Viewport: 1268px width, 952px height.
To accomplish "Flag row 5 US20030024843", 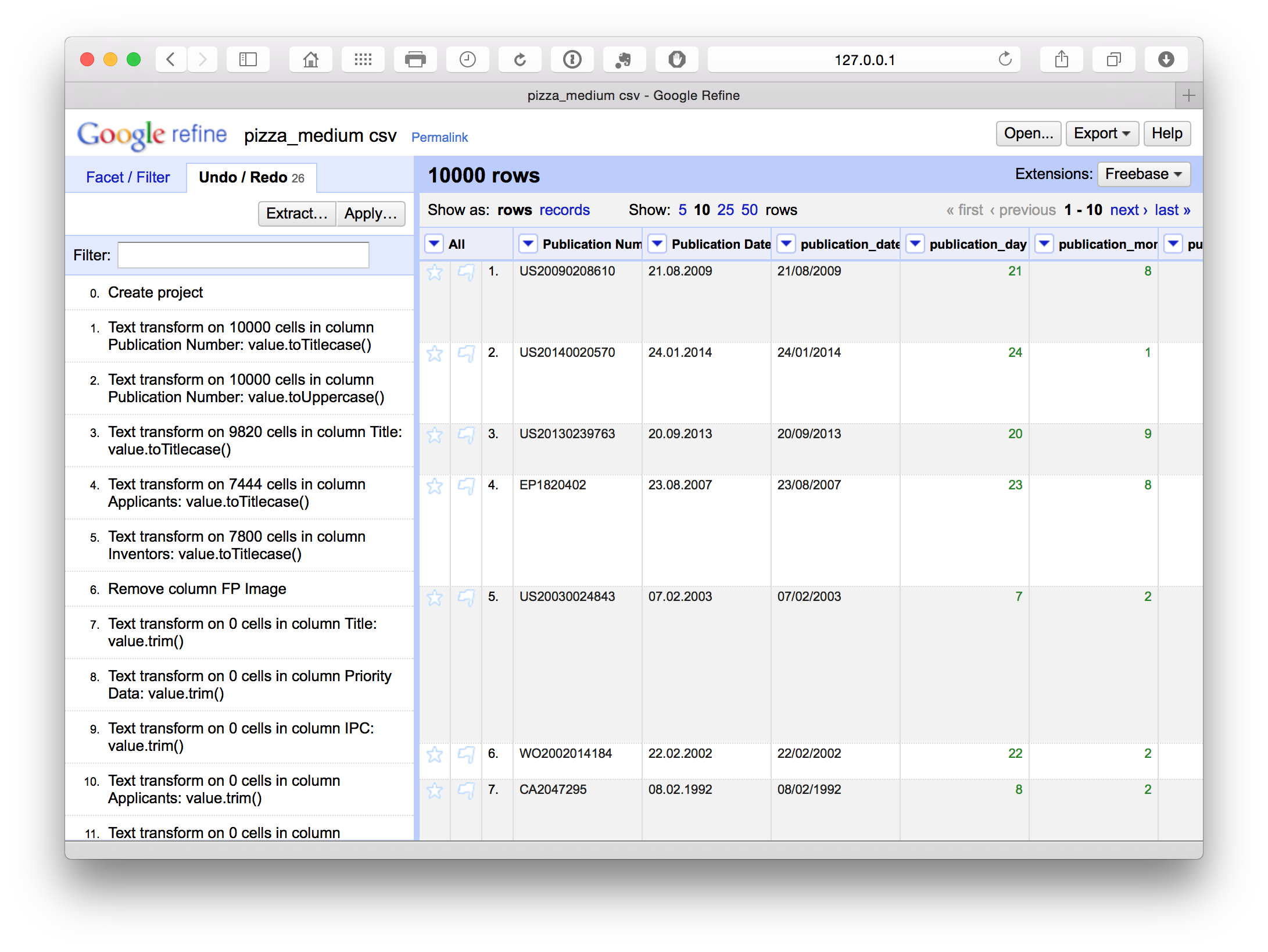I will (466, 597).
